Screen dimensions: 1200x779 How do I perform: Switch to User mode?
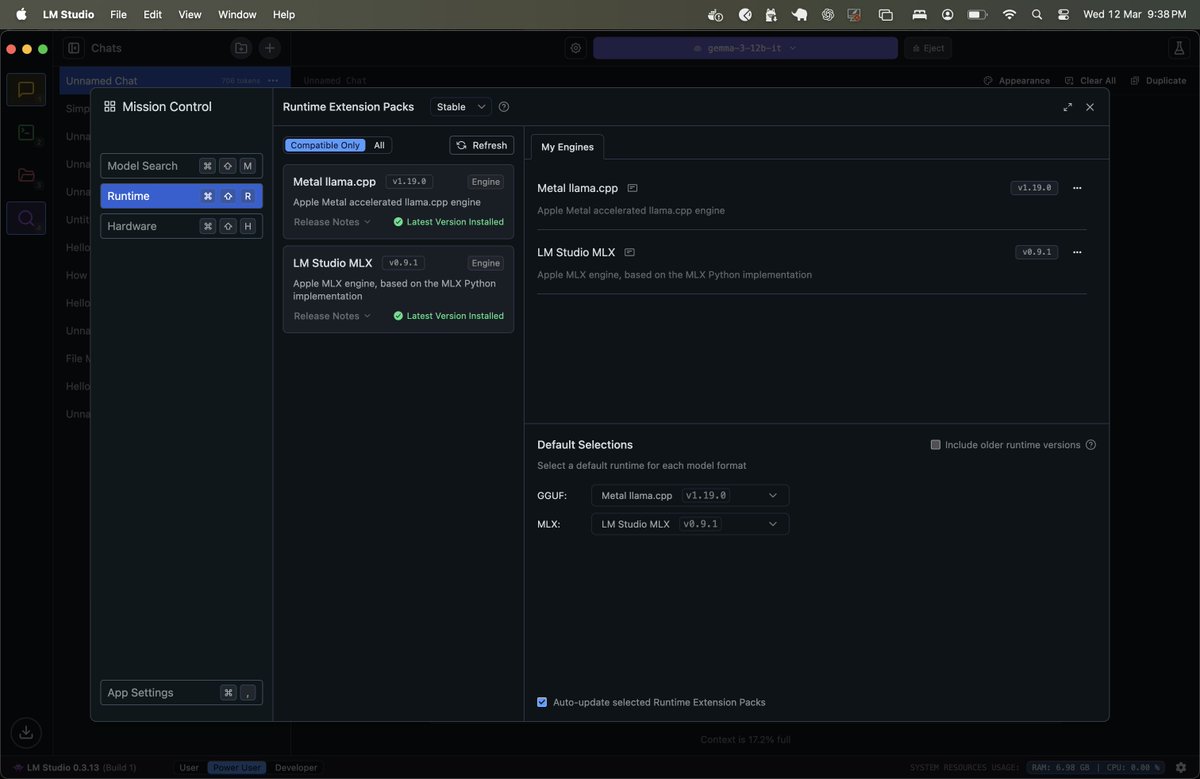point(189,768)
